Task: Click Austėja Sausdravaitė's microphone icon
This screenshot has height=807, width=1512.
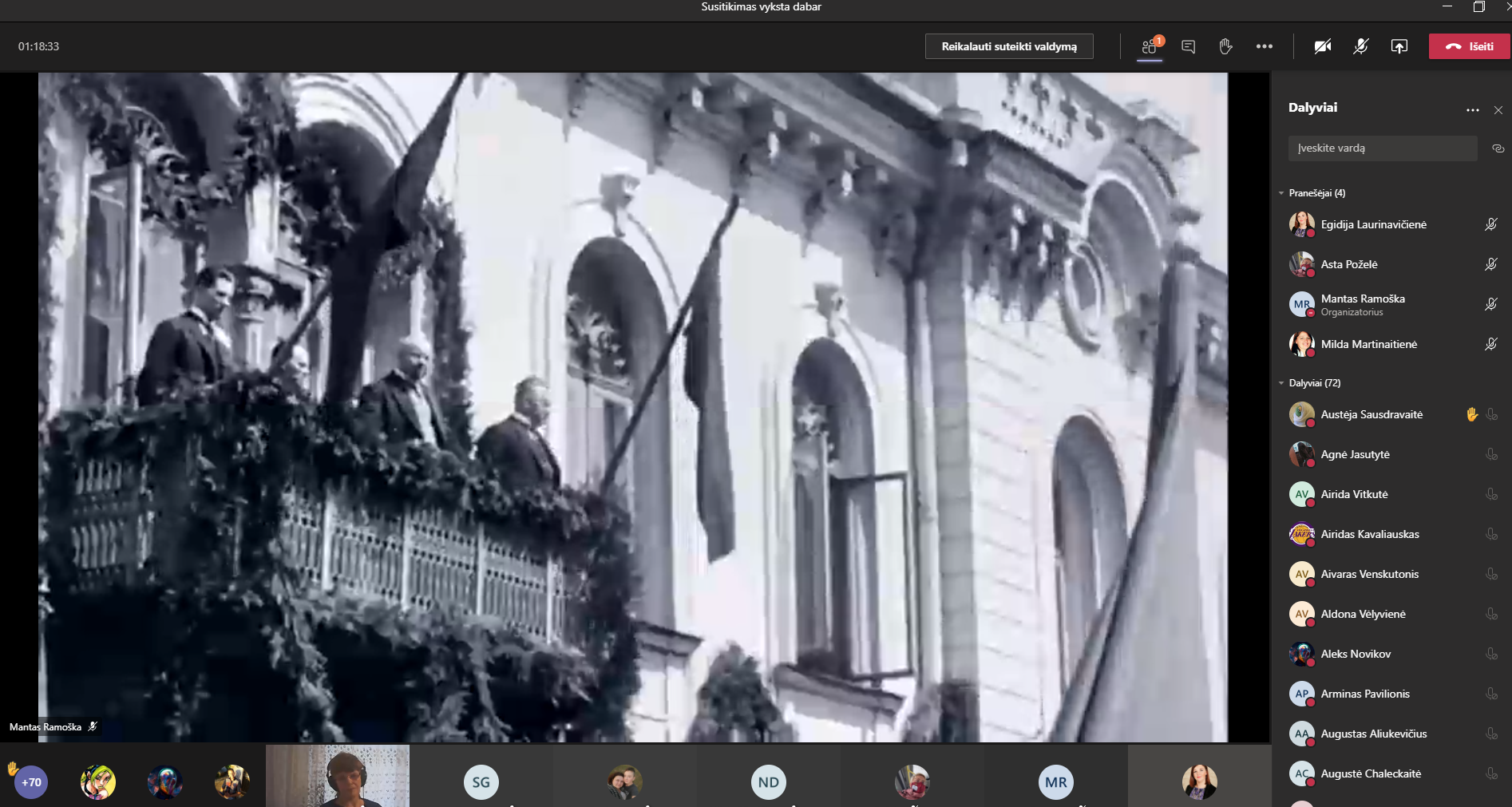Action: pyautogui.click(x=1491, y=414)
